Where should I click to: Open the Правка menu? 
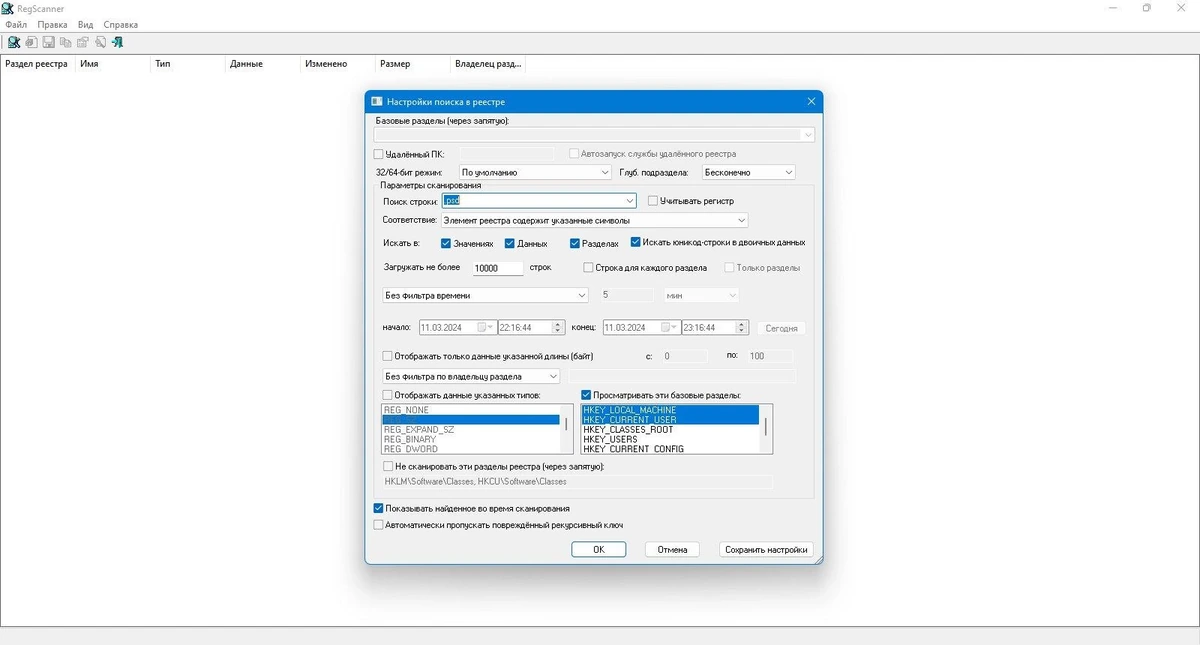click(x=52, y=24)
